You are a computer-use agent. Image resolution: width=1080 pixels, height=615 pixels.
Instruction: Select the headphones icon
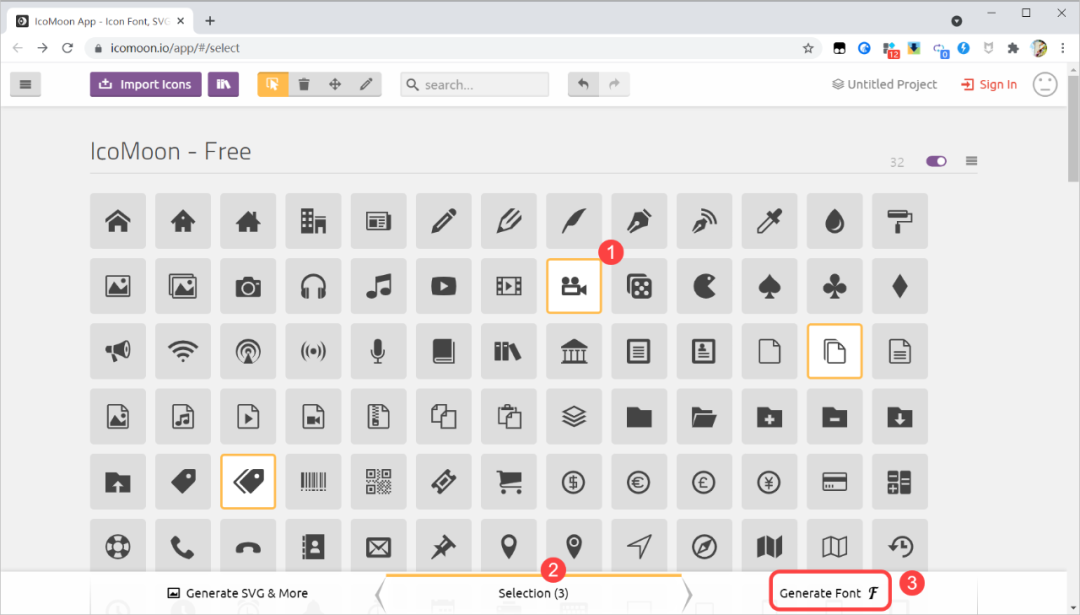click(x=313, y=286)
